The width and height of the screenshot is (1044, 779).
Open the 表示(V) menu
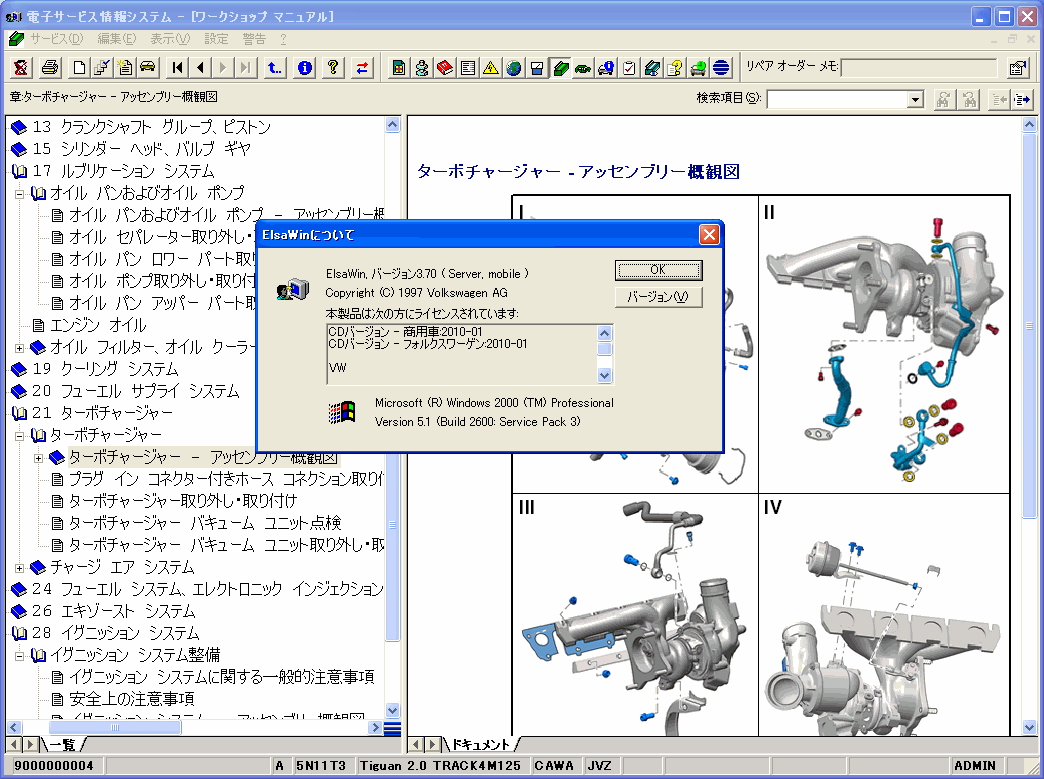pyautogui.click(x=170, y=39)
